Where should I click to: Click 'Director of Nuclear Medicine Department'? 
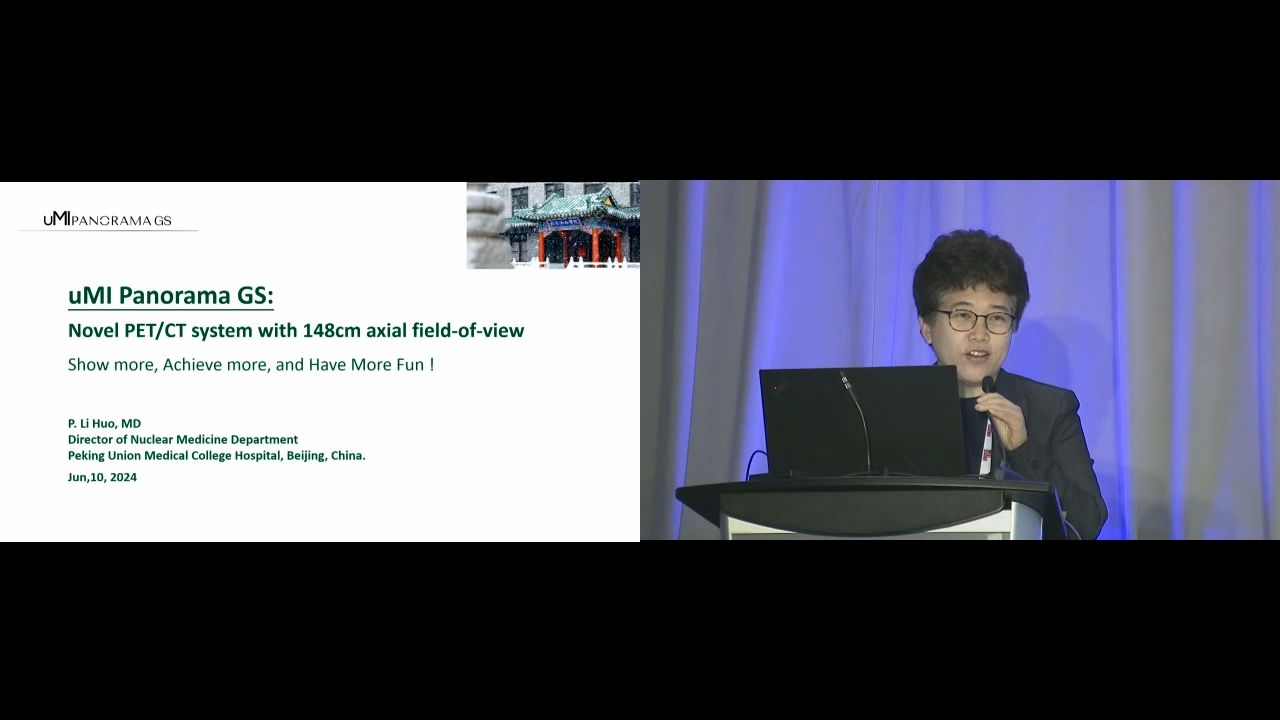click(x=183, y=439)
